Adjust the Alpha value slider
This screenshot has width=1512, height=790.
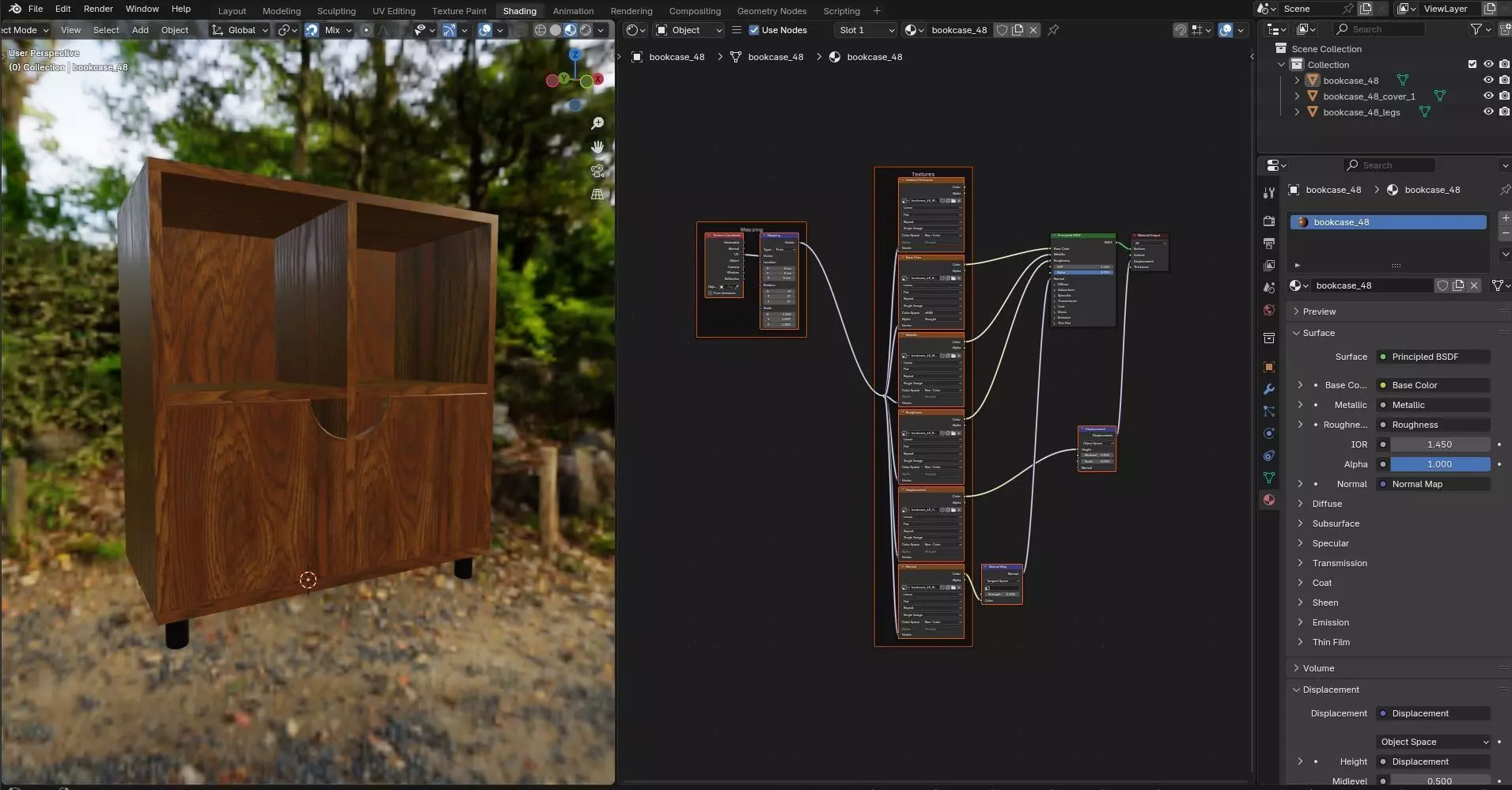tap(1439, 464)
